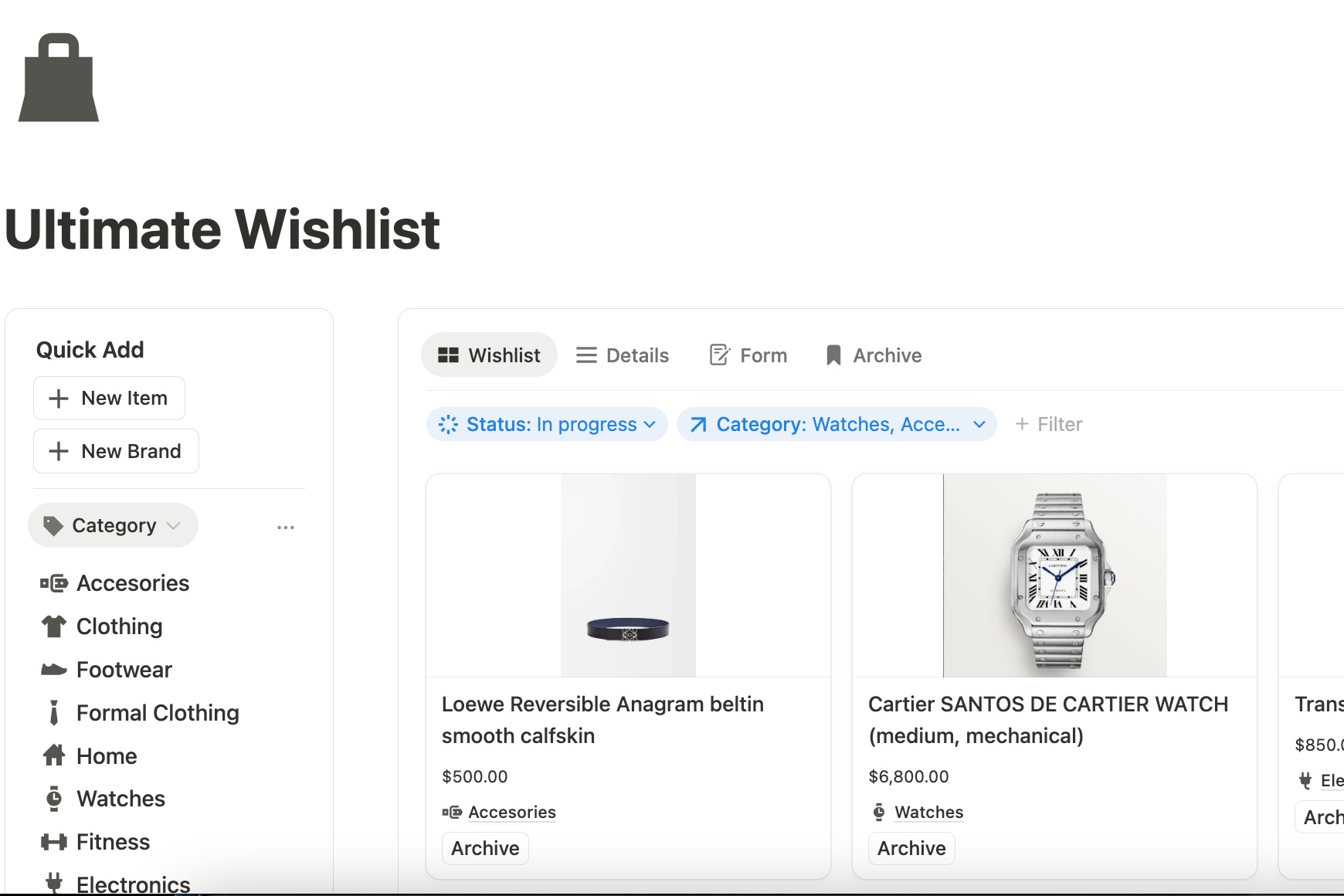Screen dimensions: 1344x896
Task: Open the Cartier Santos watch thumbnail
Action: (1054, 575)
